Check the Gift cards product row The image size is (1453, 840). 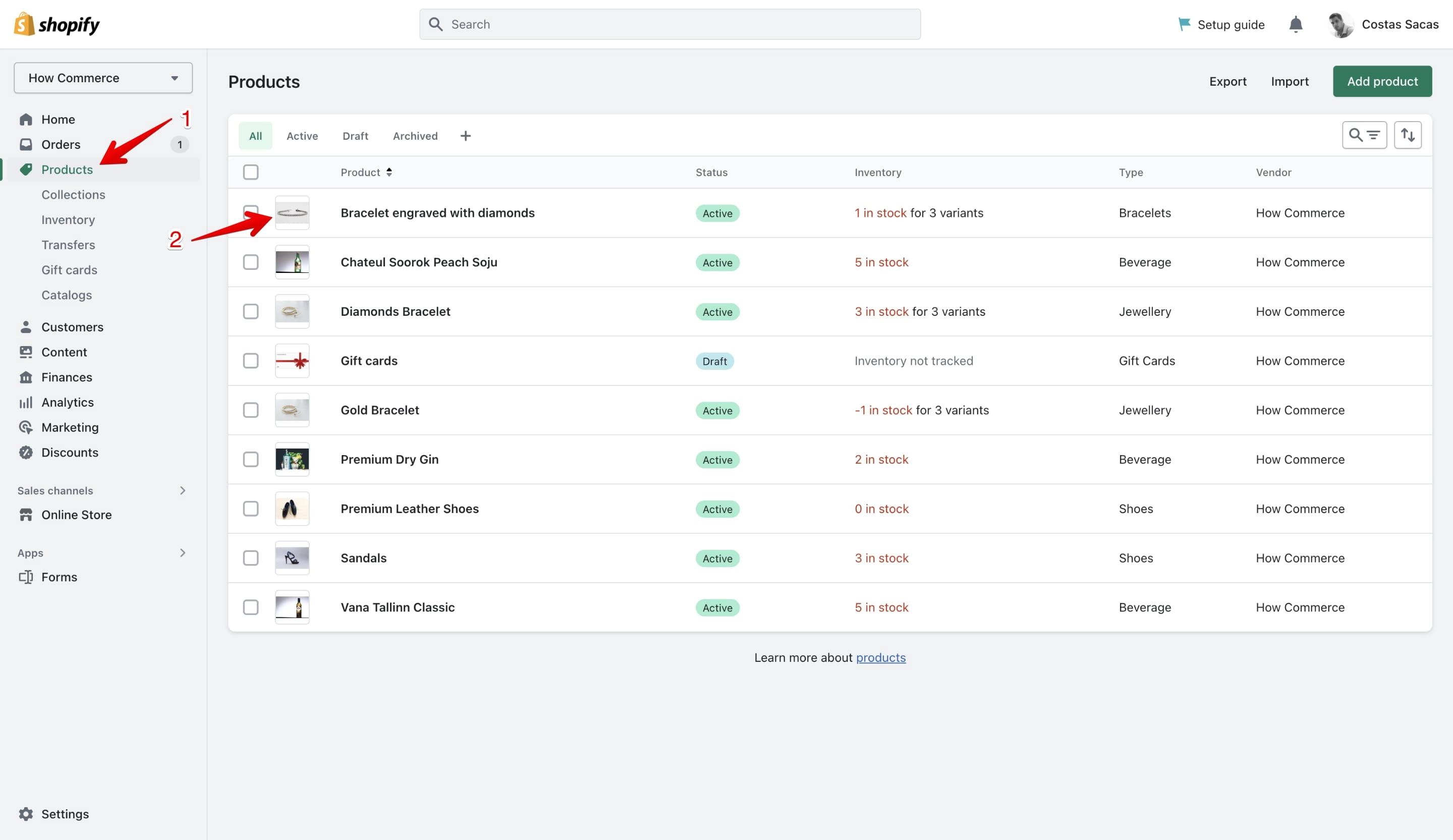251,361
